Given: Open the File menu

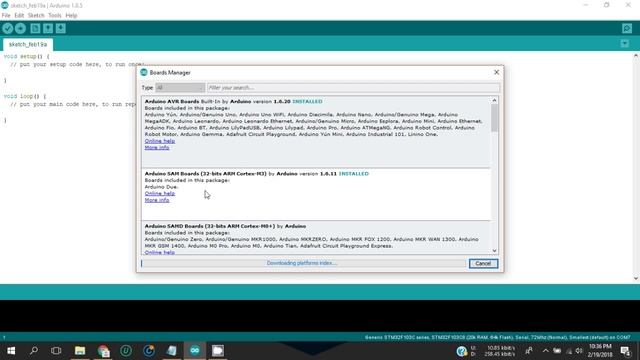Looking at the screenshot, I should tap(6, 16).
